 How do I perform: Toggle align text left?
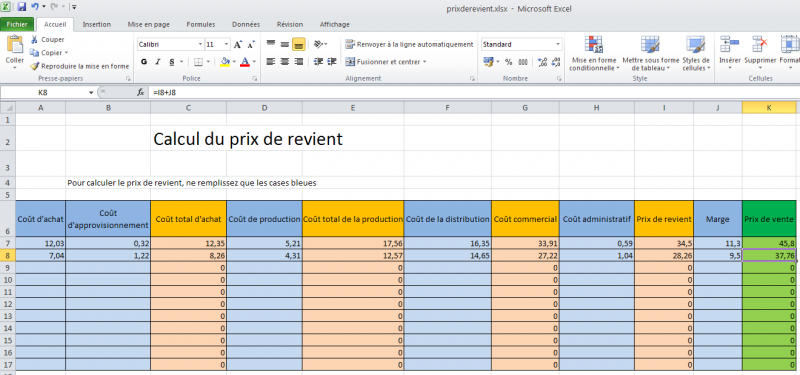(271, 62)
